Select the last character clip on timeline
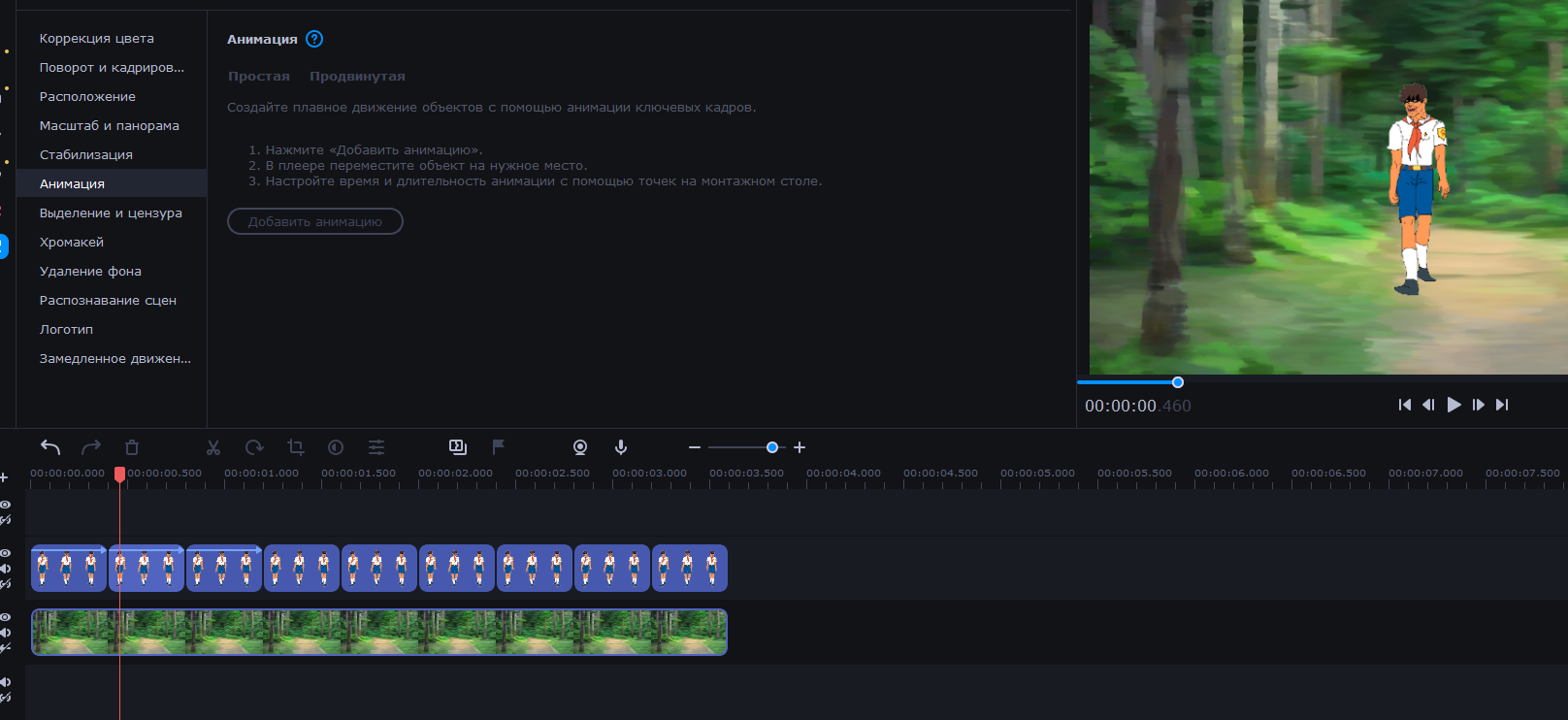Image resolution: width=1568 pixels, height=720 pixels. tap(690, 568)
